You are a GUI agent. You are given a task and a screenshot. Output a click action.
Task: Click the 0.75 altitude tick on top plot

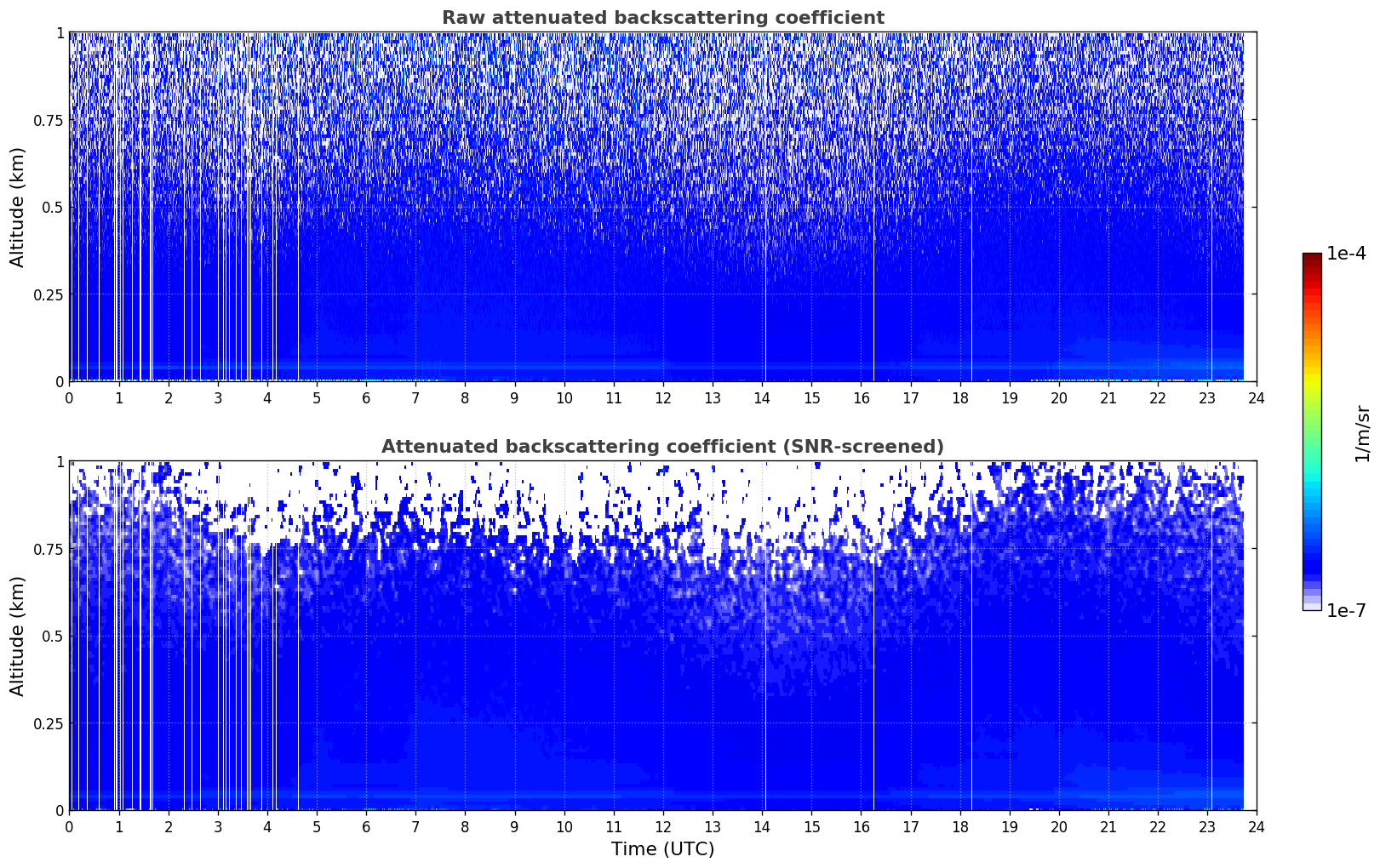(49, 120)
